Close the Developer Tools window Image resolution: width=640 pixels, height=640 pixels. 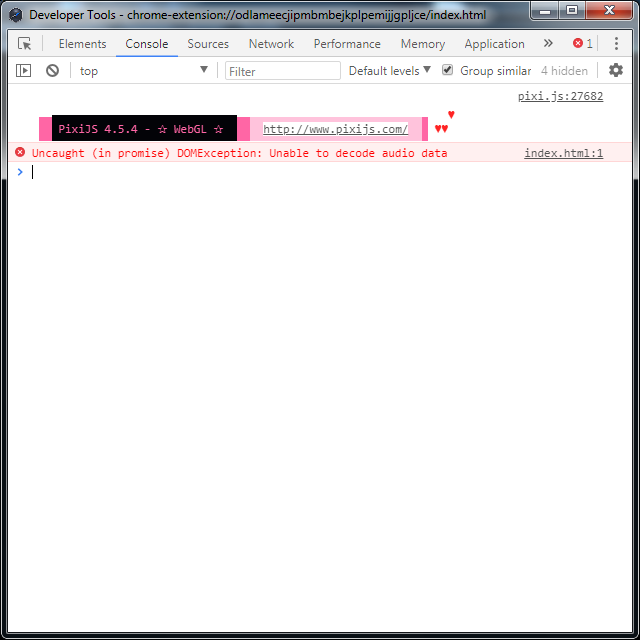pos(609,11)
